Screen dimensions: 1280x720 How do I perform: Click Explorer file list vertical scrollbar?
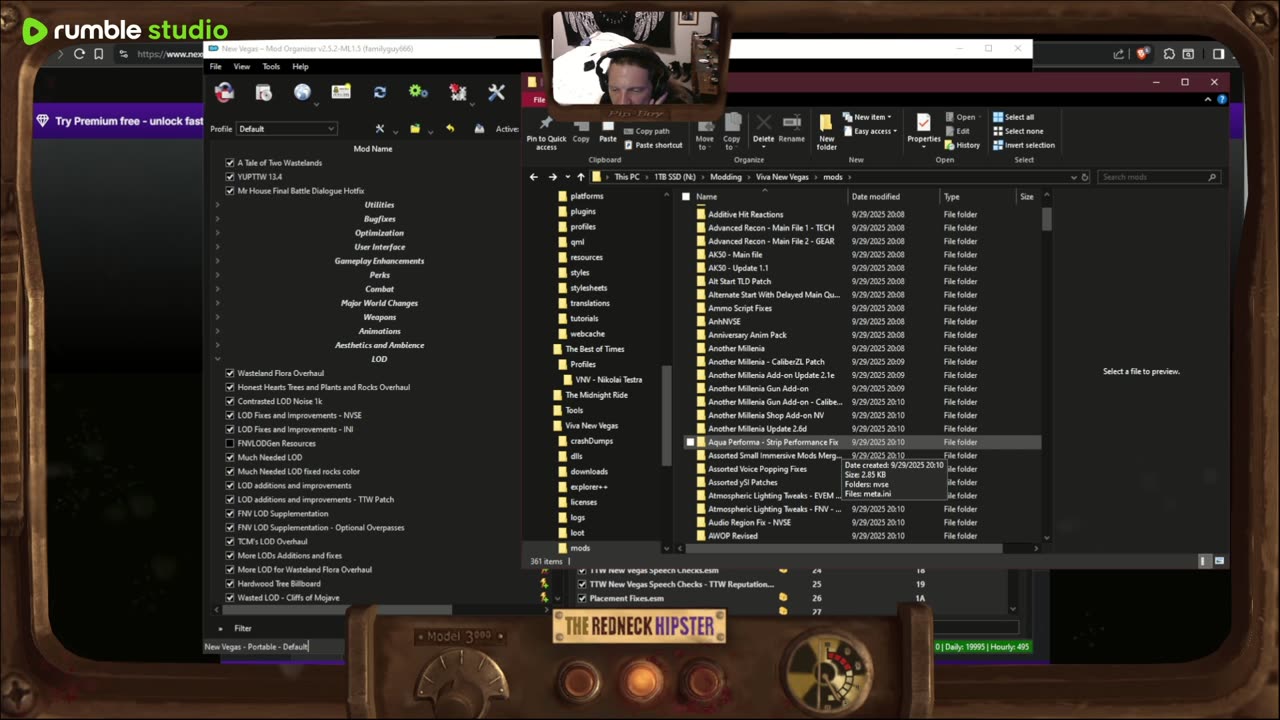tap(1047, 219)
